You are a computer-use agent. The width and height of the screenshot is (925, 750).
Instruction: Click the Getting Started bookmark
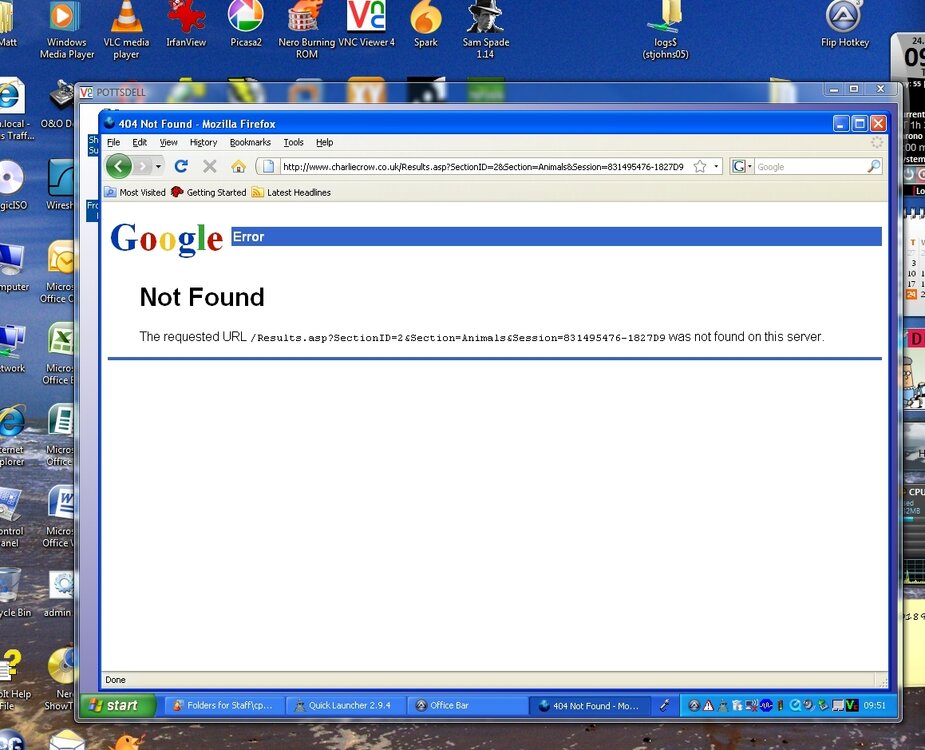tap(208, 192)
